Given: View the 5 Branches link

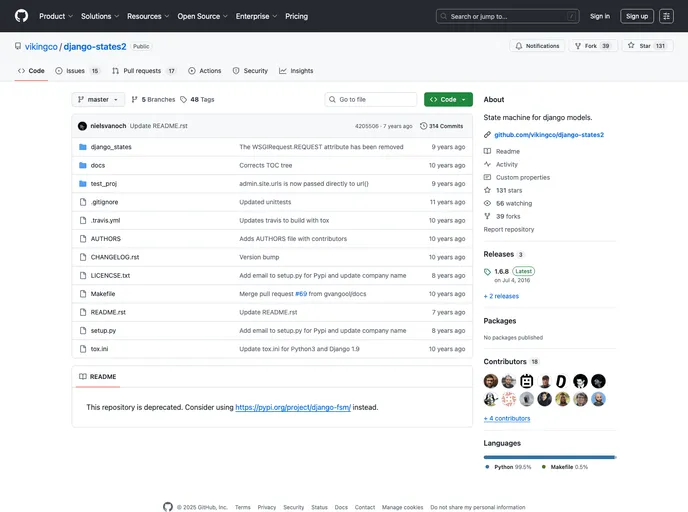Looking at the screenshot, I should click(x=153, y=100).
